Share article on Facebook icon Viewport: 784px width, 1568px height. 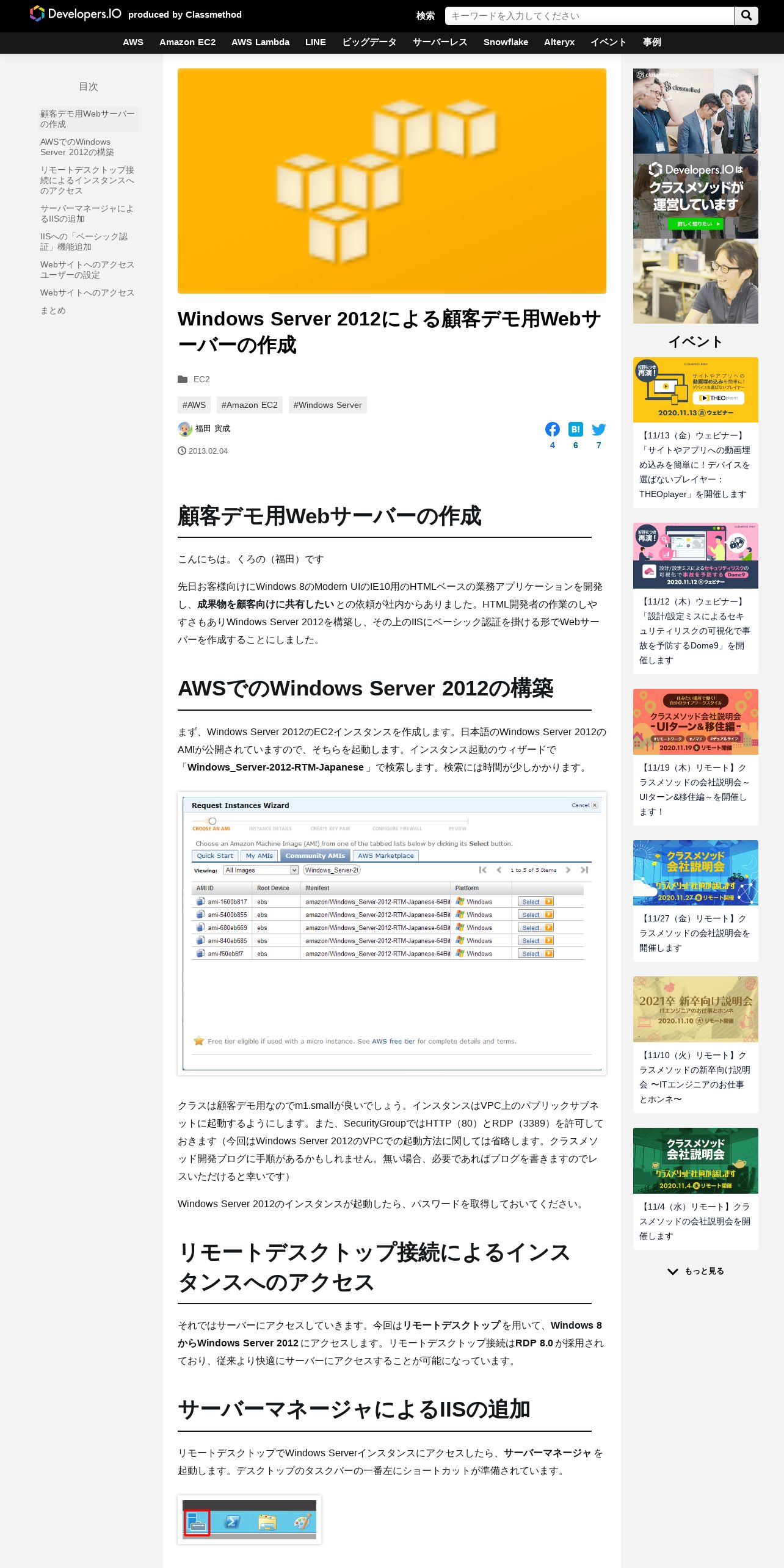point(552,429)
